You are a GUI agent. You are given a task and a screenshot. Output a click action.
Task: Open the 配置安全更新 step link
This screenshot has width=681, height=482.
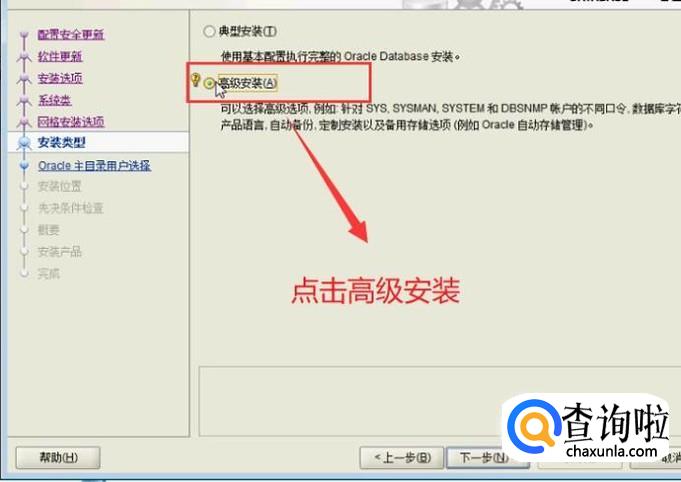(71, 34)
